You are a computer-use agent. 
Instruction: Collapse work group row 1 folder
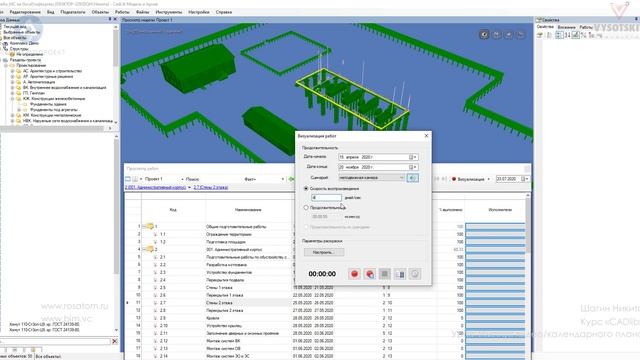(x=144, y=227)
